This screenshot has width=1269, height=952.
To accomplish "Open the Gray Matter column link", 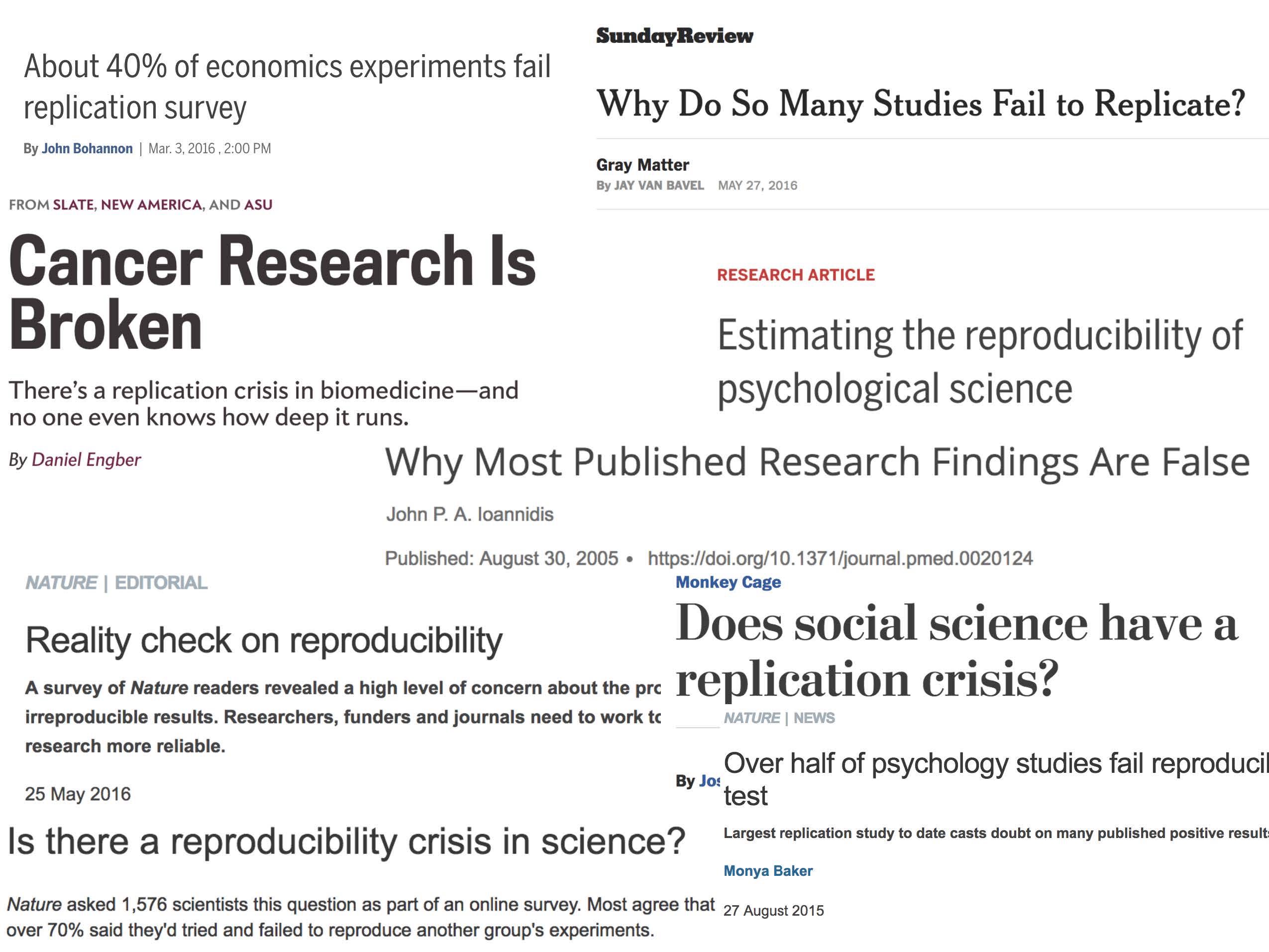I will pos(642,165).
